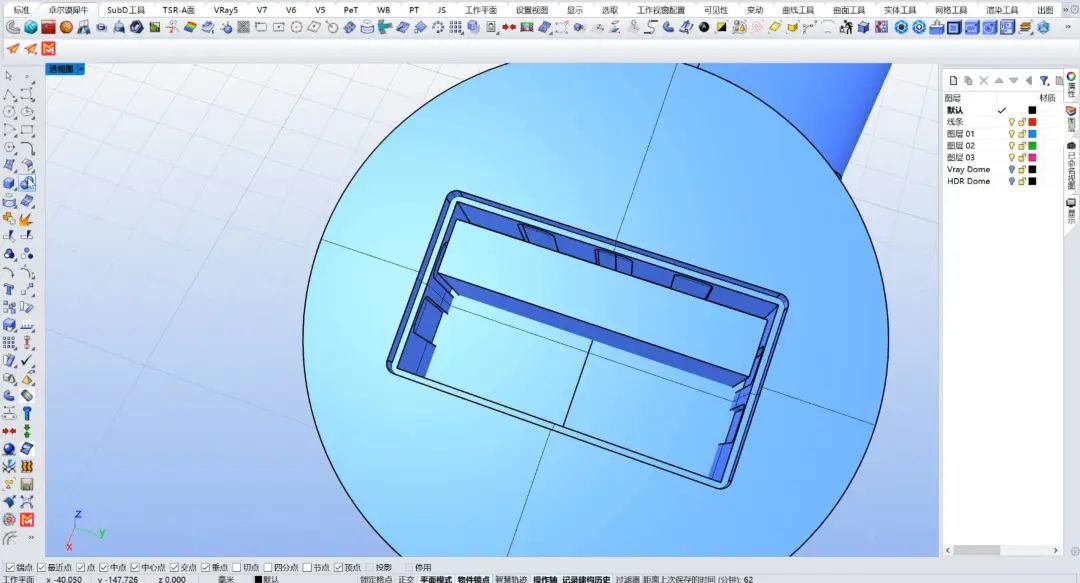Click the red arrows icon in top toolbar
This screenshot has width=1080, height=583.
click(x=509, y=27)
